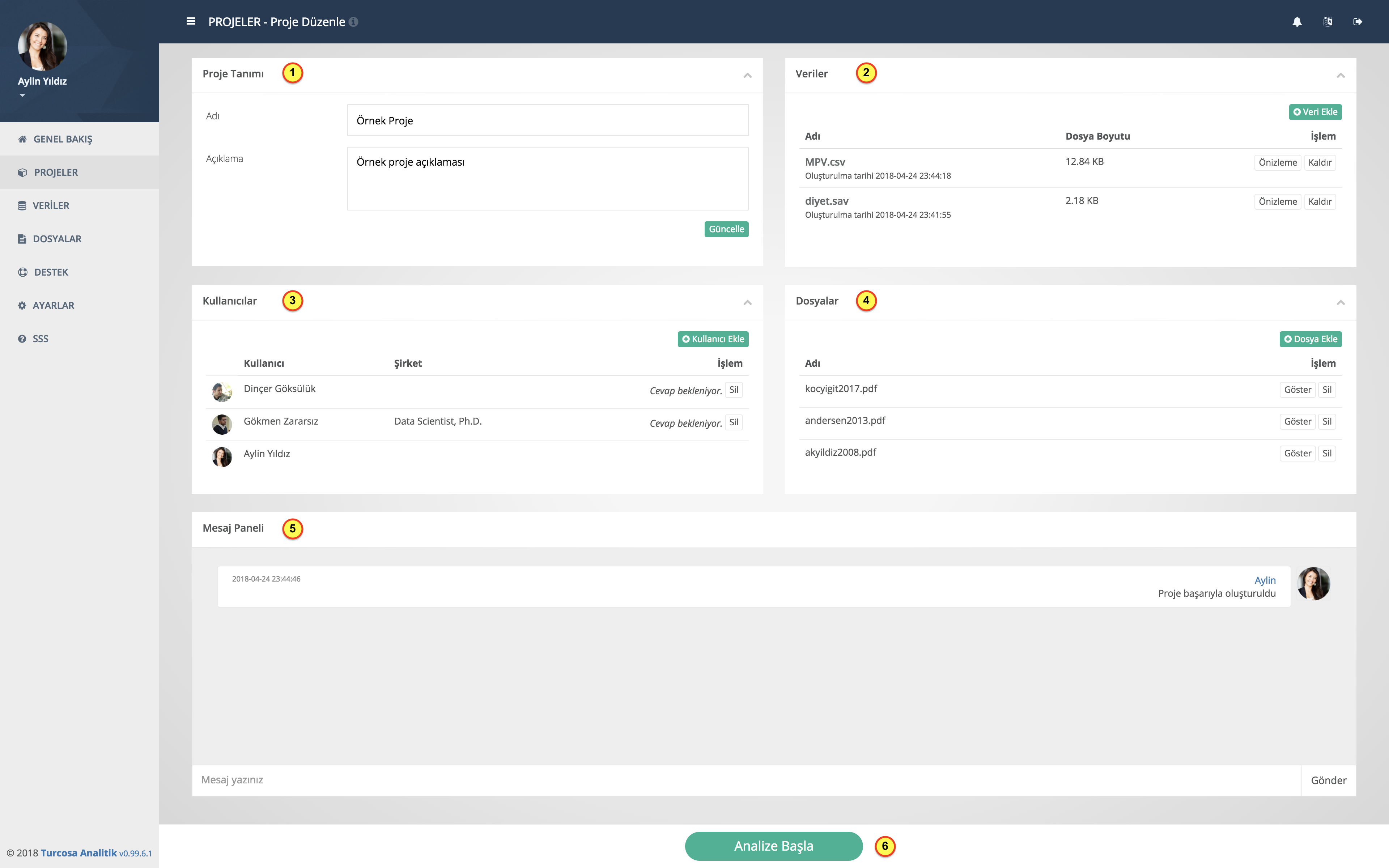Click the question mark icon next to SSS

tap(22, 339)
